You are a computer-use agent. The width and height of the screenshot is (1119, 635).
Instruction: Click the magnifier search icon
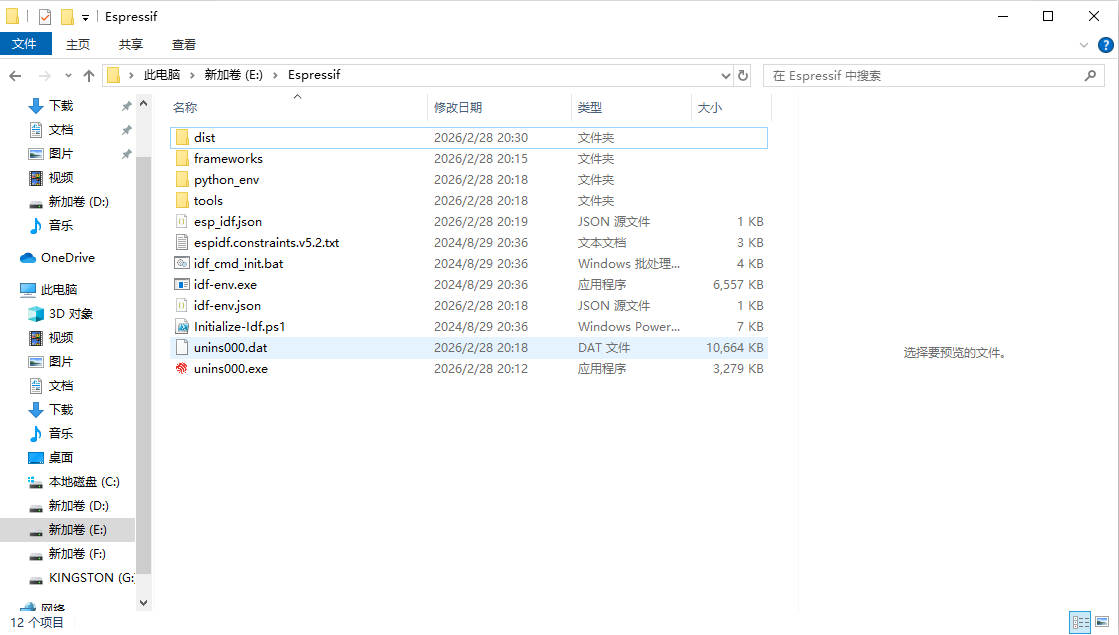pos(1090,76)
